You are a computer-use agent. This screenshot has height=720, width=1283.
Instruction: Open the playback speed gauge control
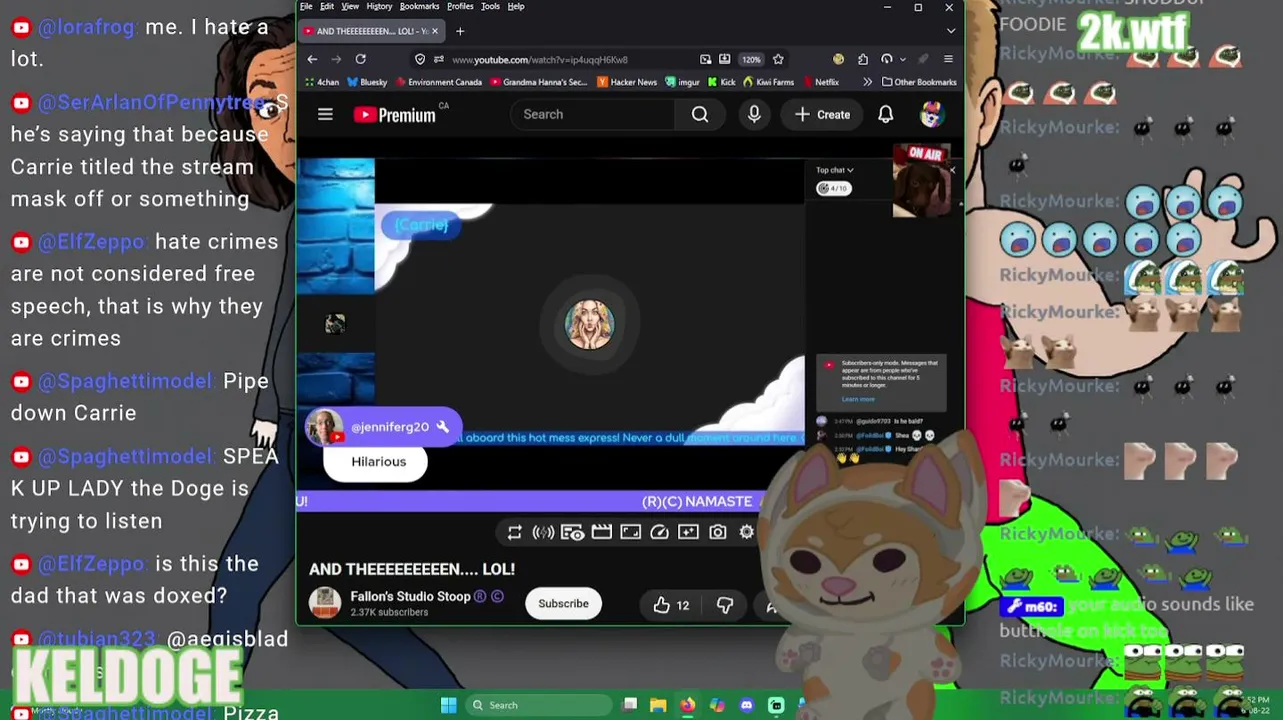[x=659, y=532]
